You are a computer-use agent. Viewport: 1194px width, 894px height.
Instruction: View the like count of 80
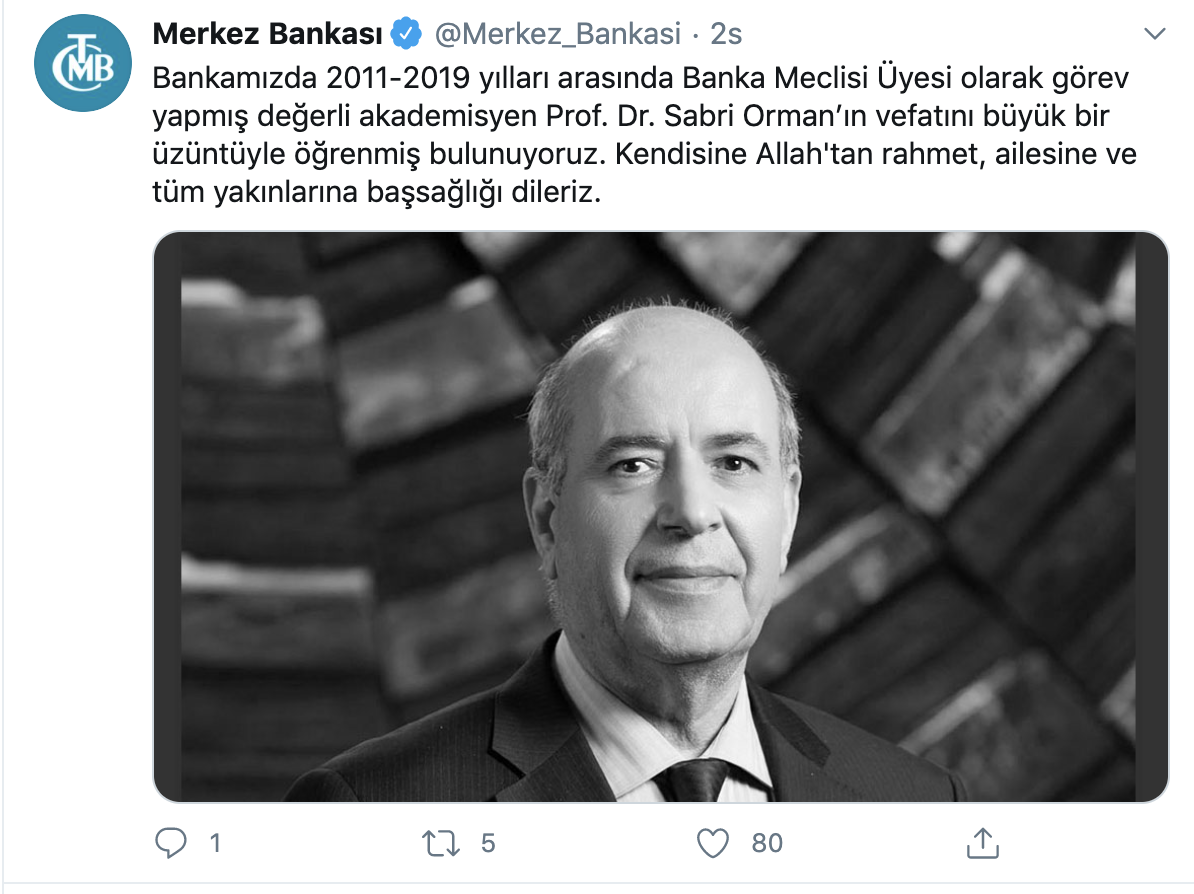click(767, 843)
